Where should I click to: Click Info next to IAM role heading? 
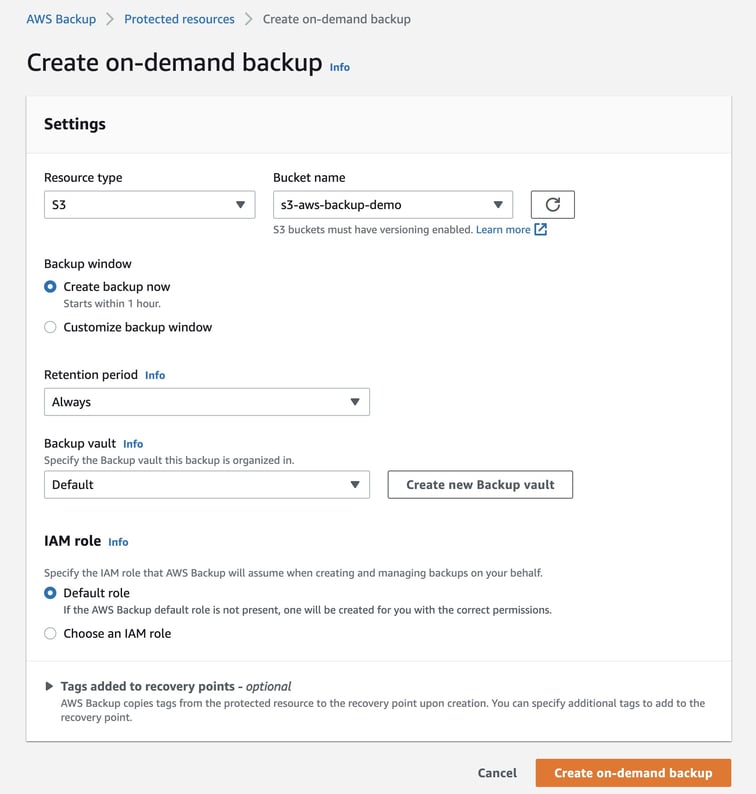coord(118,542)
